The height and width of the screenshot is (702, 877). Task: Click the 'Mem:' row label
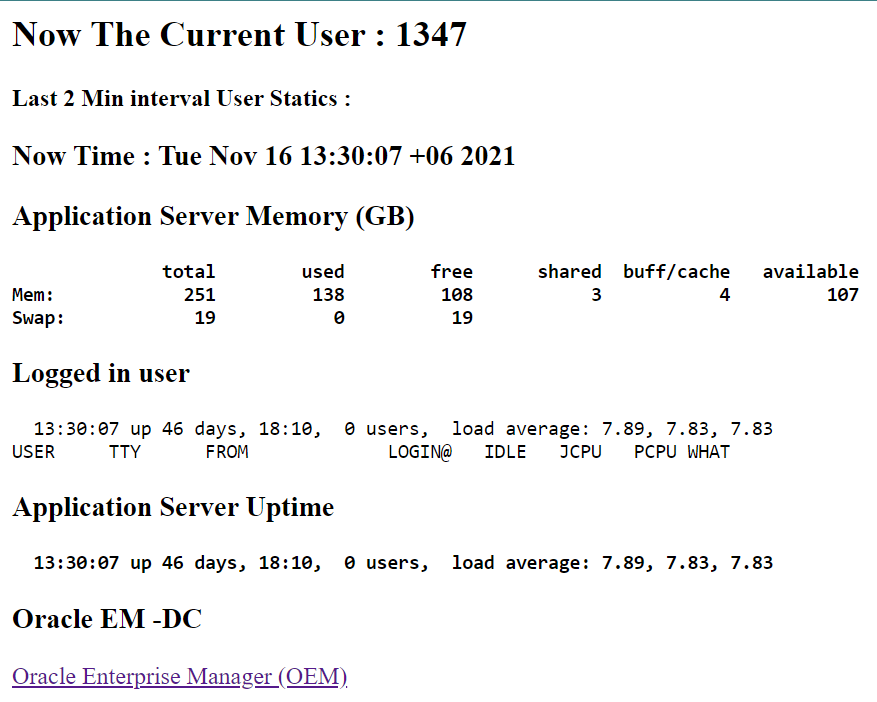click(33, 295)
